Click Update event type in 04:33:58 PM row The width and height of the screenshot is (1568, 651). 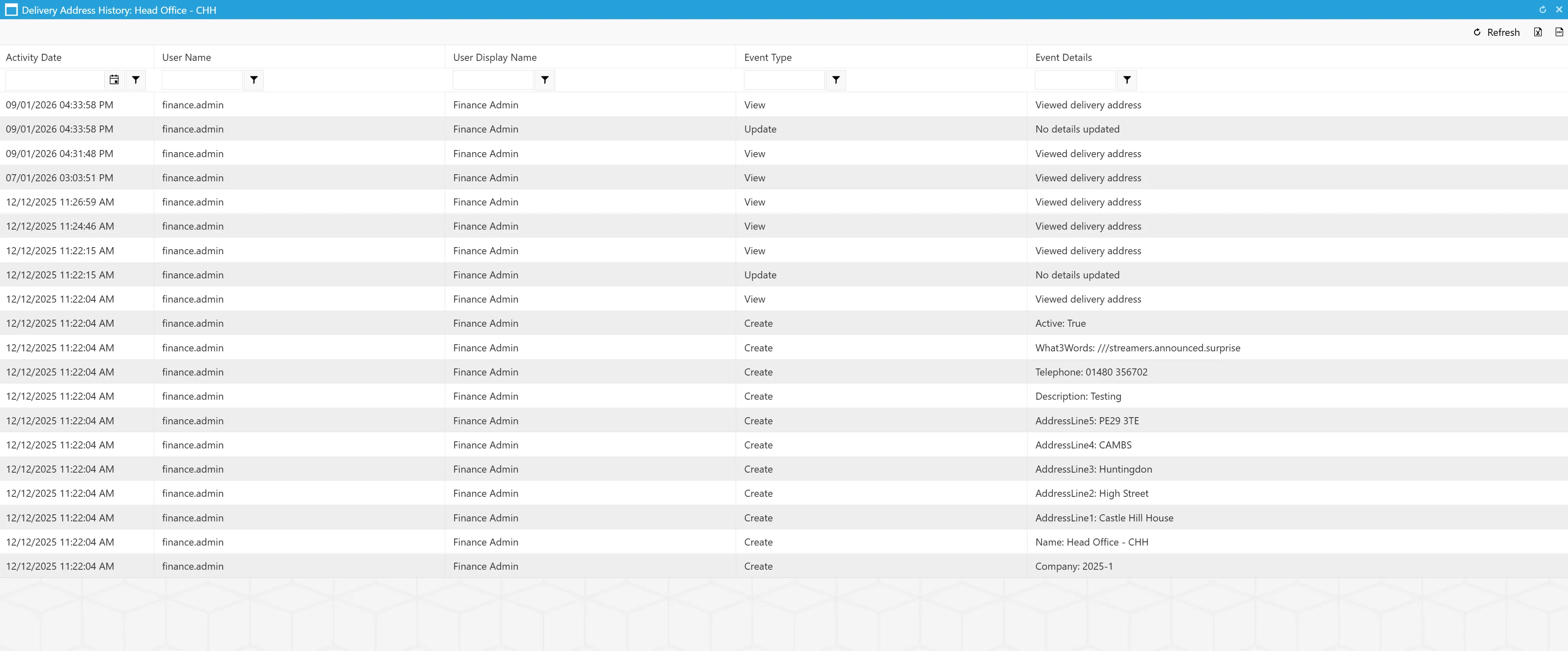(x=882, y=129)
